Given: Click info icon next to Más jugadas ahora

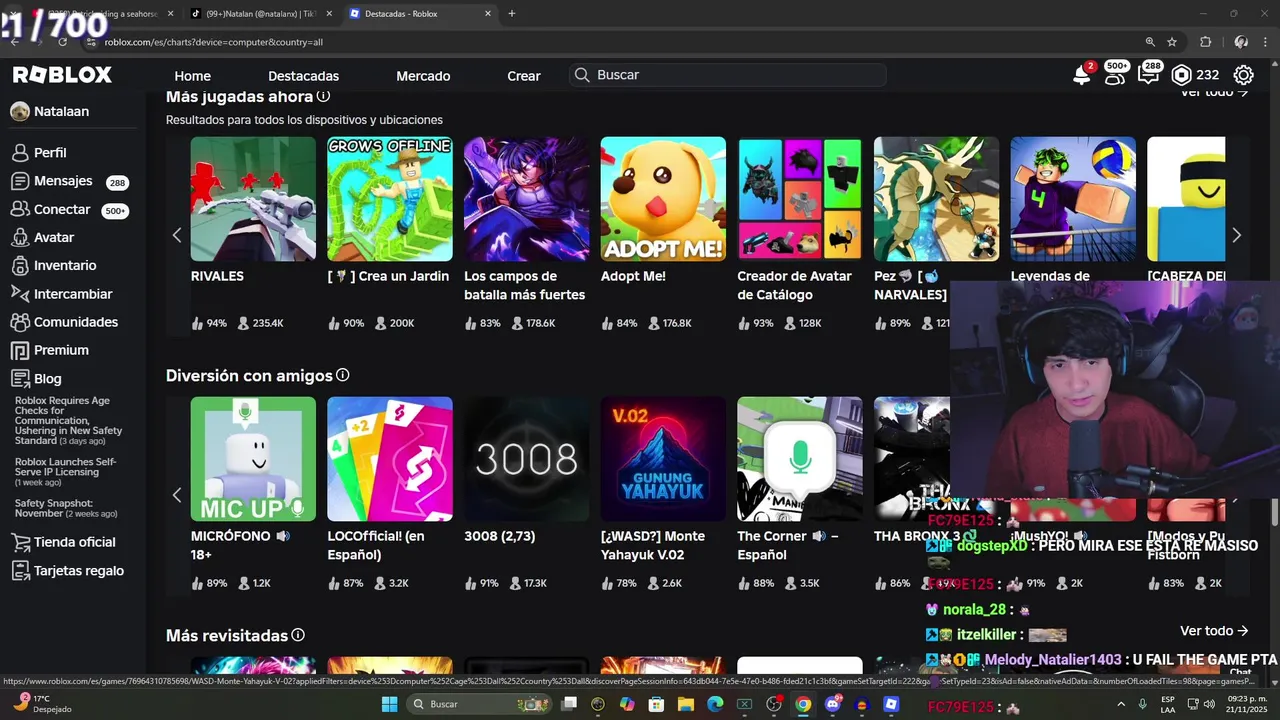Looking at the screenshot, I should coord(323,96).
